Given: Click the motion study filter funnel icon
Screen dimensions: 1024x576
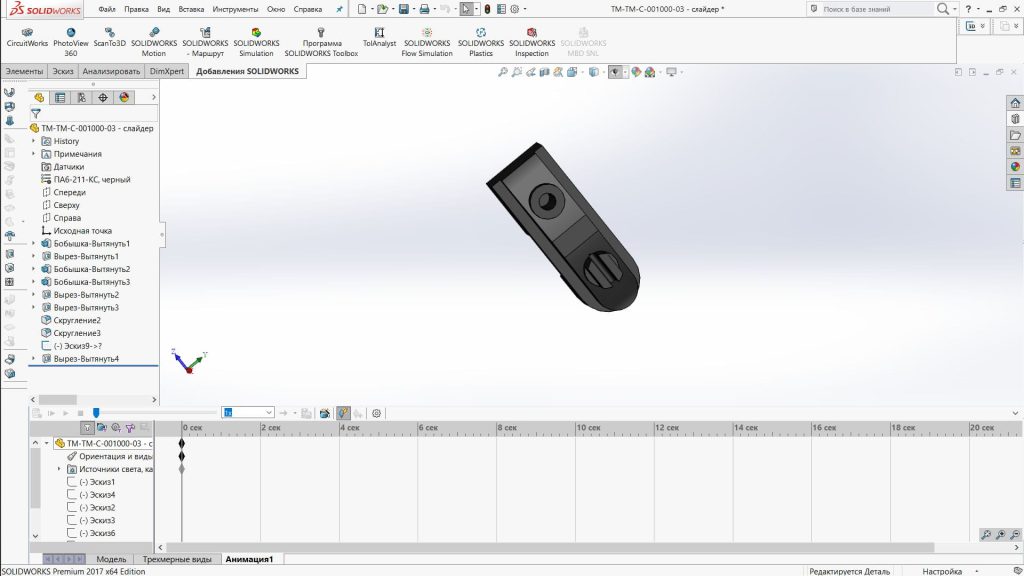Looking at the screenshot, I should click(87, 428).
